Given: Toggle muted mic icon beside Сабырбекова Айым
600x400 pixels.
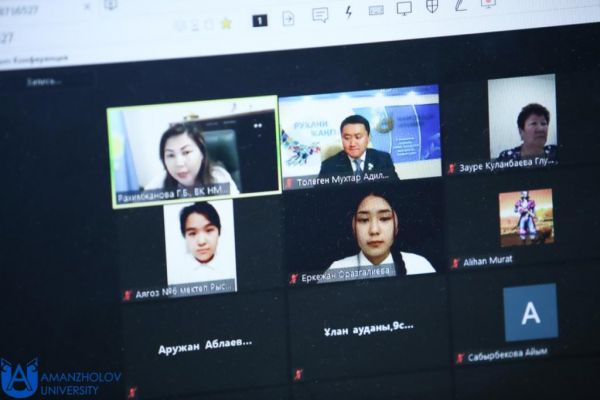Looking at the screenshot, I should [x=461, y=357].
